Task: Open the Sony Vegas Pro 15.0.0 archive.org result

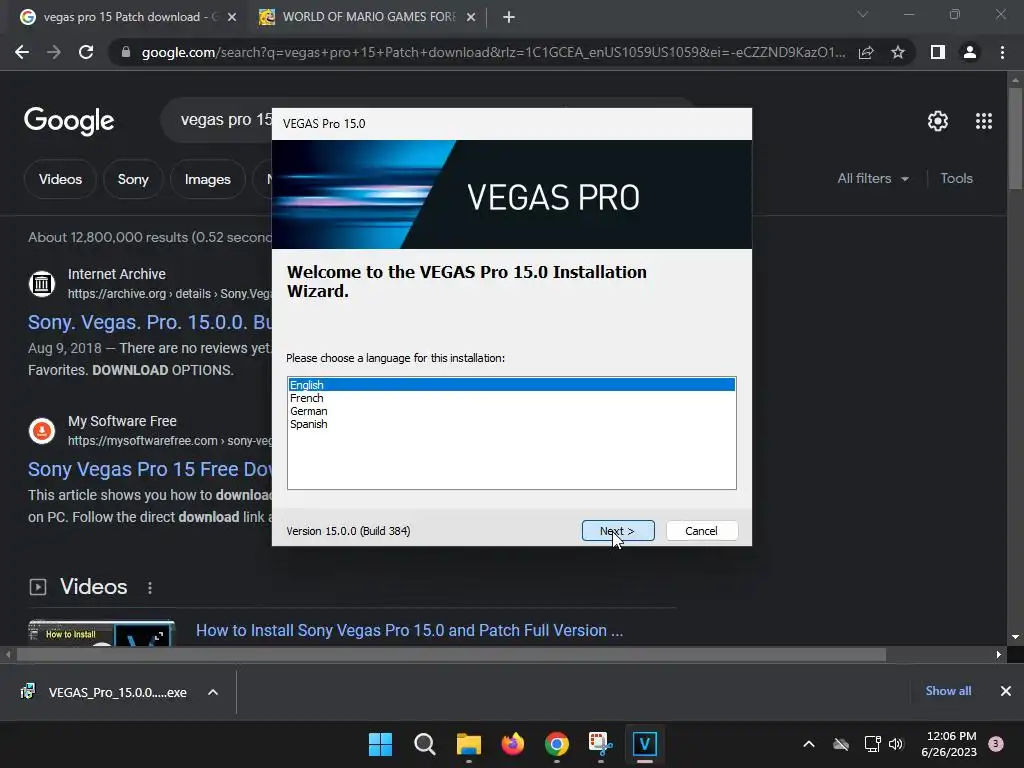Action: pos(150,322)
